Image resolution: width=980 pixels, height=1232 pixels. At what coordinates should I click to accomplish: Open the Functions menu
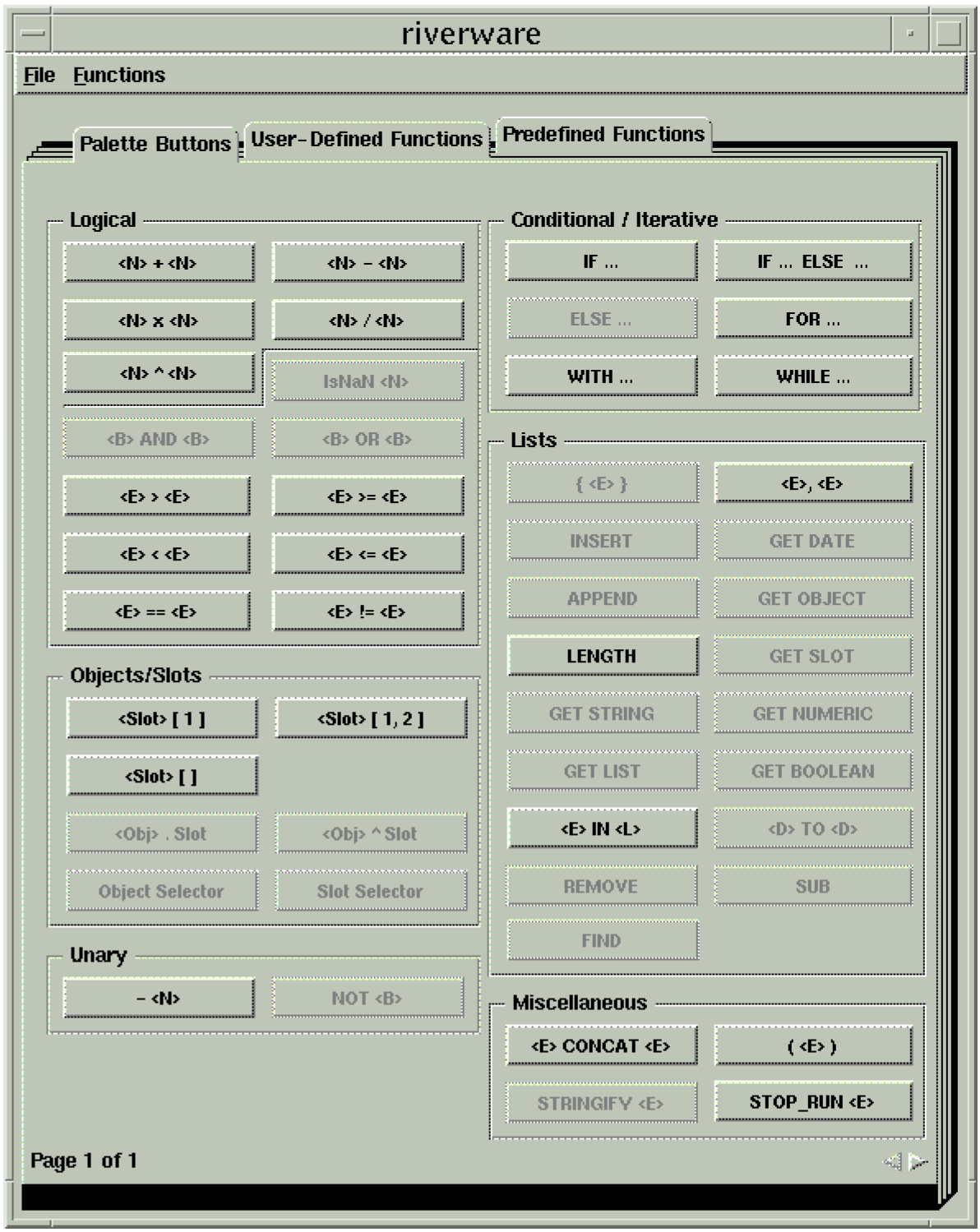click(x=119, y=75)
